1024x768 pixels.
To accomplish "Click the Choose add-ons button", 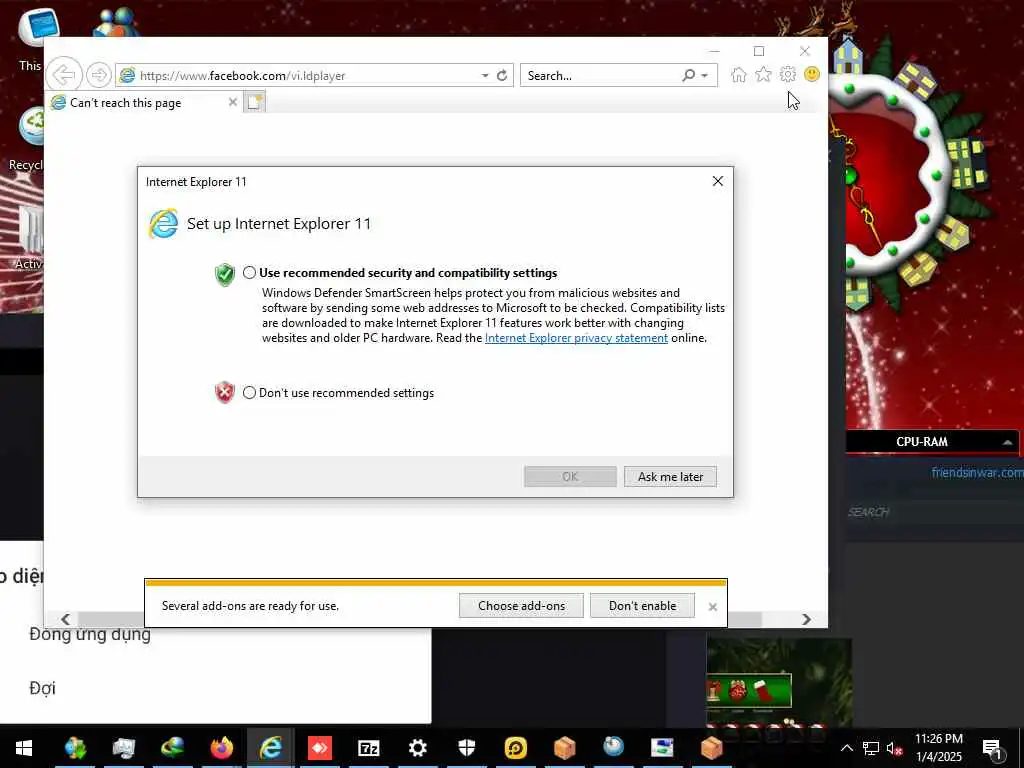I will click(x=521, y=605).
